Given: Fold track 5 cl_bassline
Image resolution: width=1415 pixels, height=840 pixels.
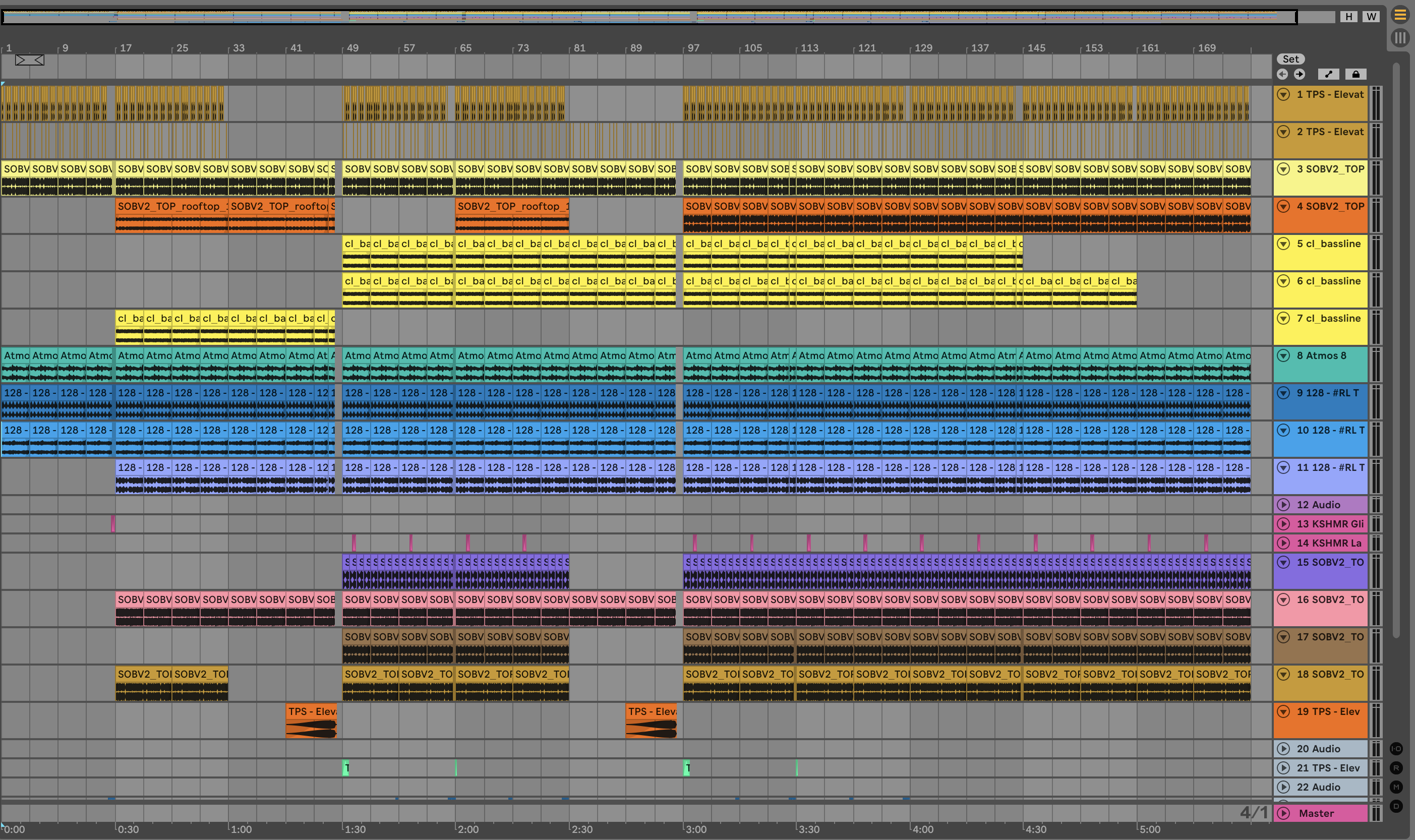Looking at the screenshot, I should 1284,244.
